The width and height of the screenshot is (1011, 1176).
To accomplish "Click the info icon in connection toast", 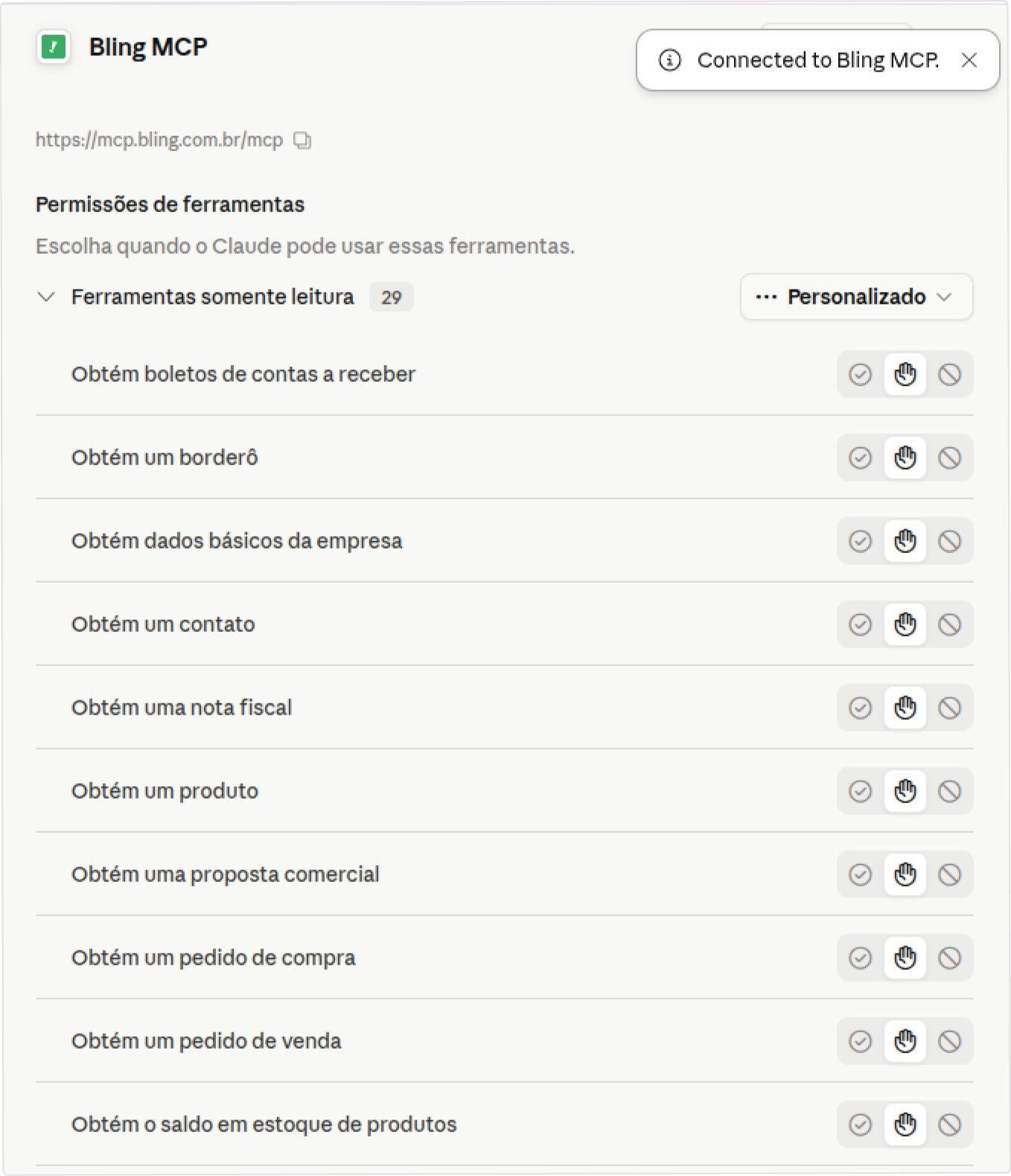I will (670, 60).
